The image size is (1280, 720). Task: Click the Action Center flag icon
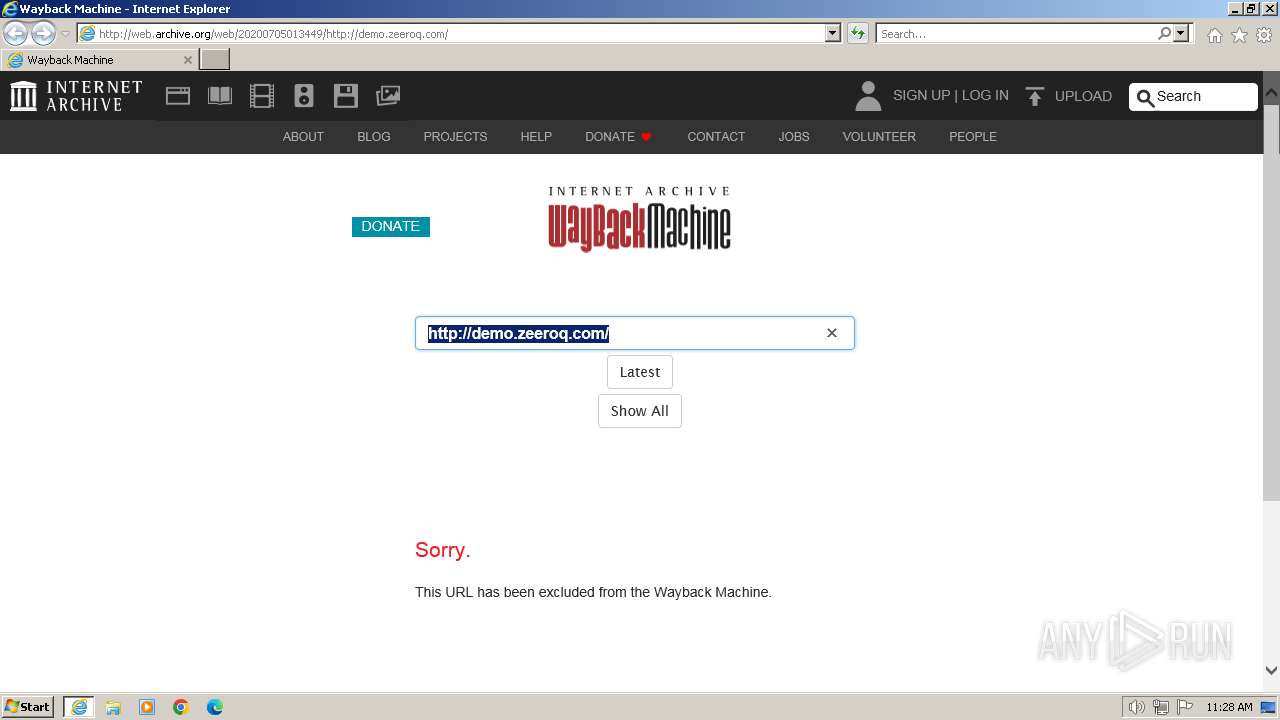coord(1185,707)
